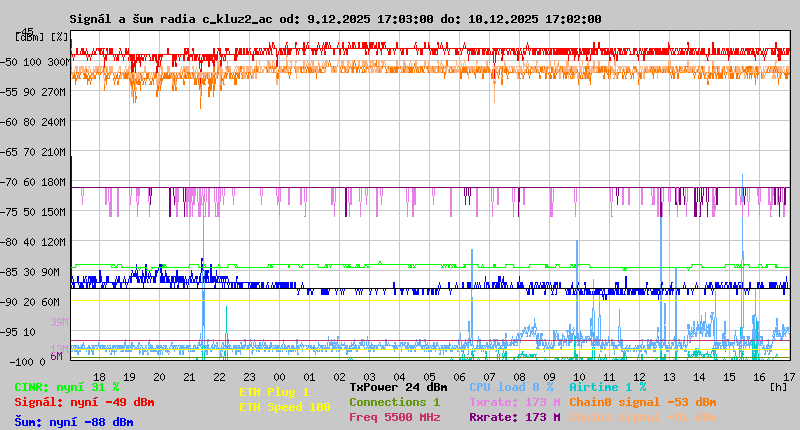Viewport: 800px width, 430px height.
Task: Click the '21' hour tick label
Action: click(189, 377)
